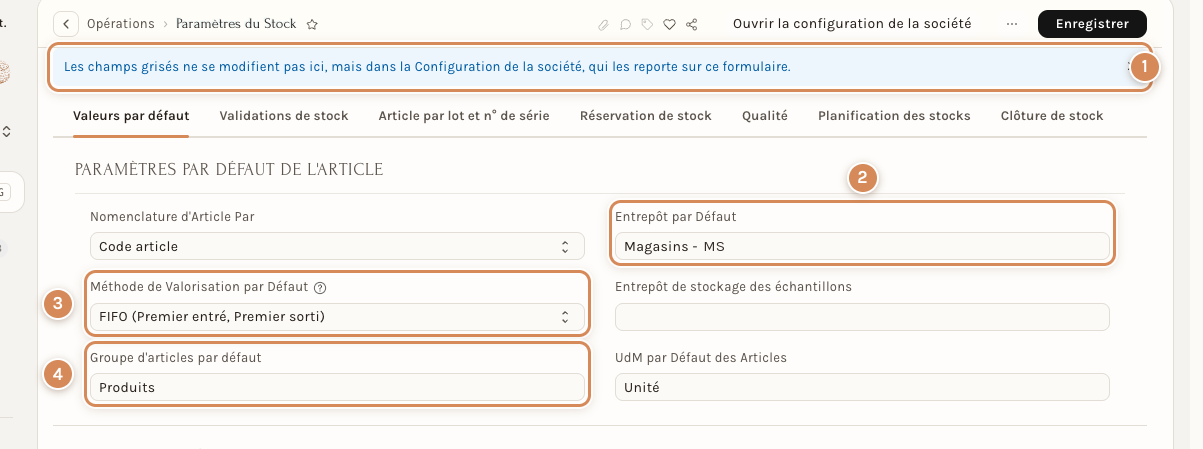Click UdM par Défaut des Articles field
The height and width of the screenshot is (449, 1203).
click(862, 387)
